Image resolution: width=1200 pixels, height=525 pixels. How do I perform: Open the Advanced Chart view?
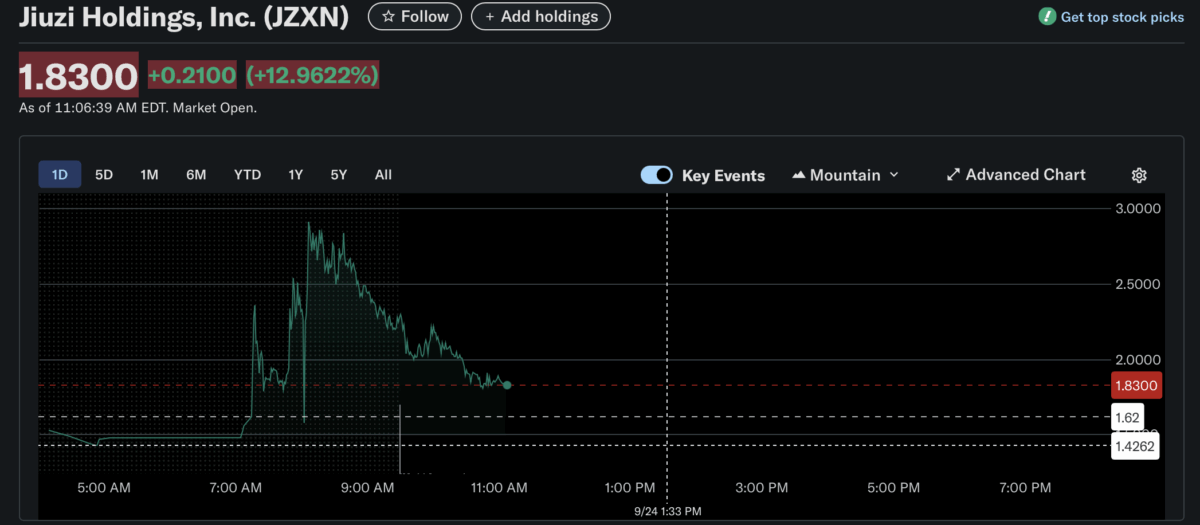[1016, 174]
